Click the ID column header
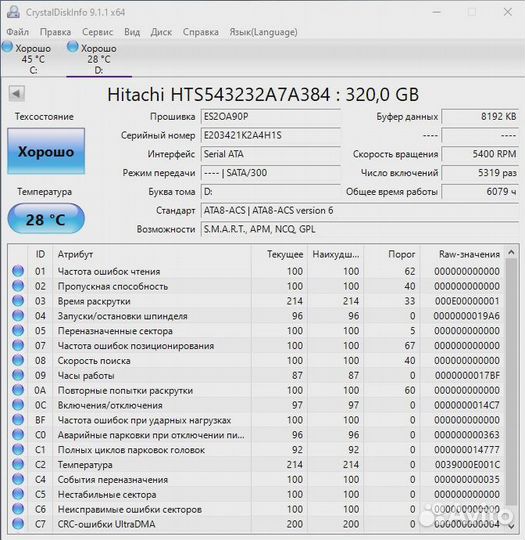This screenshot has width=525, height=540. point(40,254)
